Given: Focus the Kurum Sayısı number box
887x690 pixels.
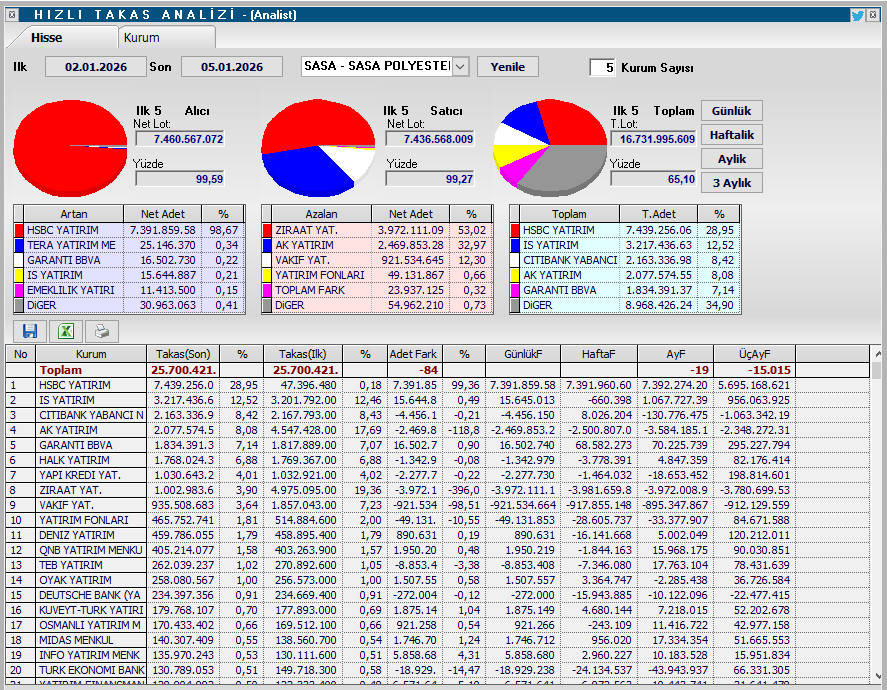Looking at the screenshot, I should click(x=603, y=68).
